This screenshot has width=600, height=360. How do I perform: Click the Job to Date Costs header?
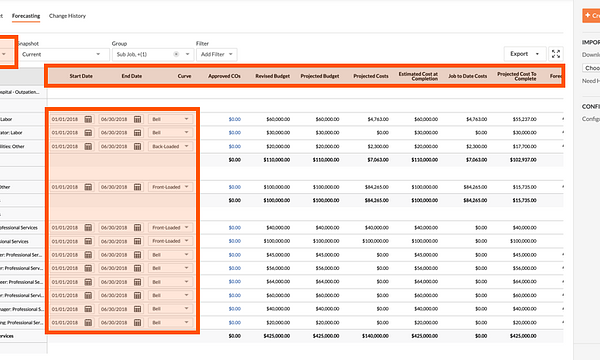(x=468, y=76)
